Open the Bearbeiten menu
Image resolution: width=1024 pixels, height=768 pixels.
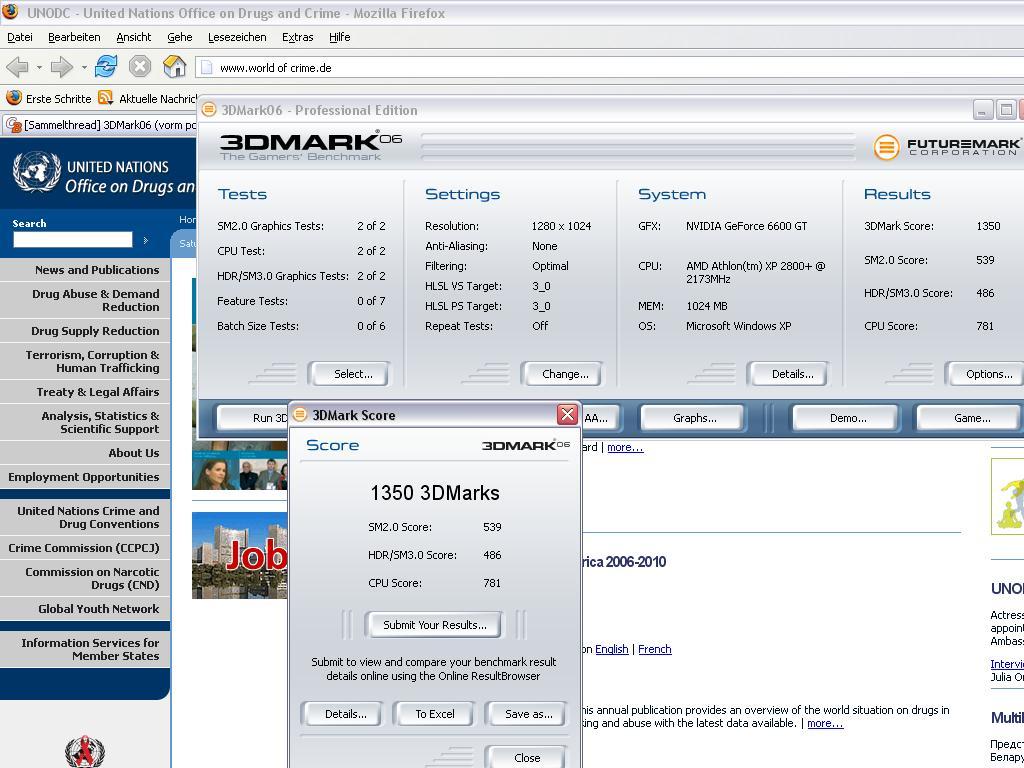click(74, 37)
